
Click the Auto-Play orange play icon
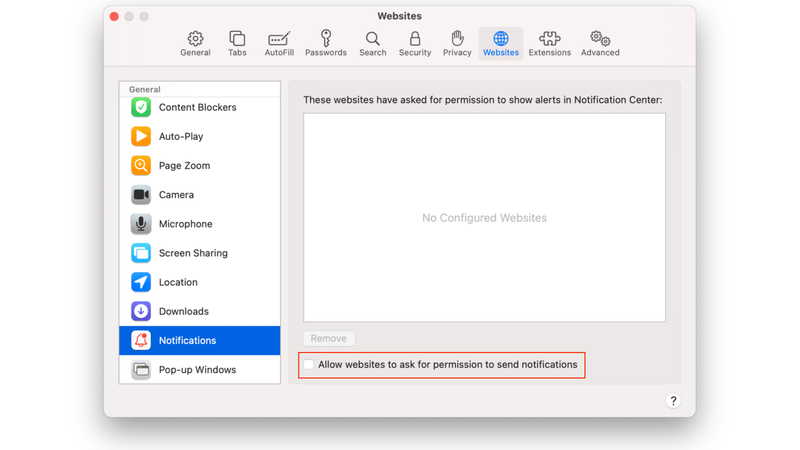click(x=141, y=136)
